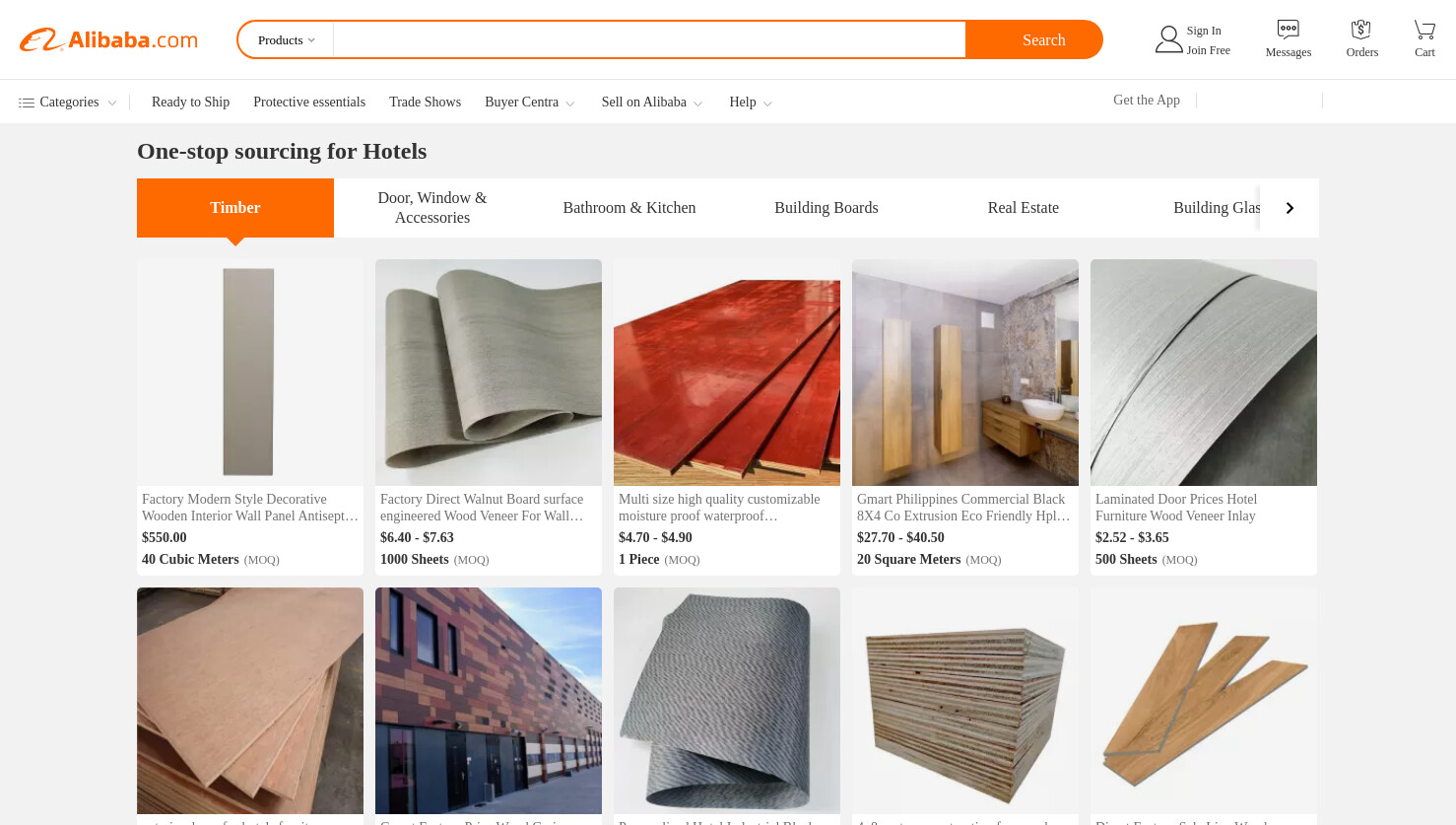Click the 20 Square Meters MOQ text
The width and height of the screenshot is (1456, 825).
pos(929,560)
